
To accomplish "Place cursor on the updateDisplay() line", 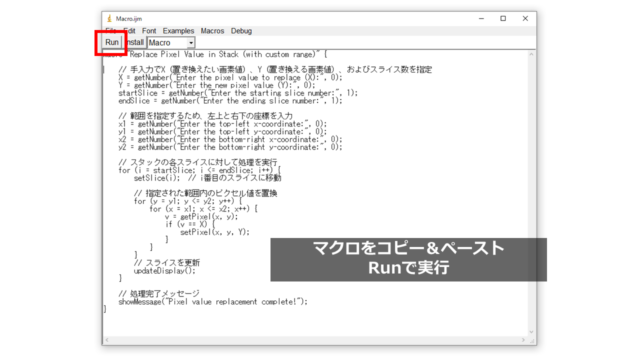I will (164, 271).
